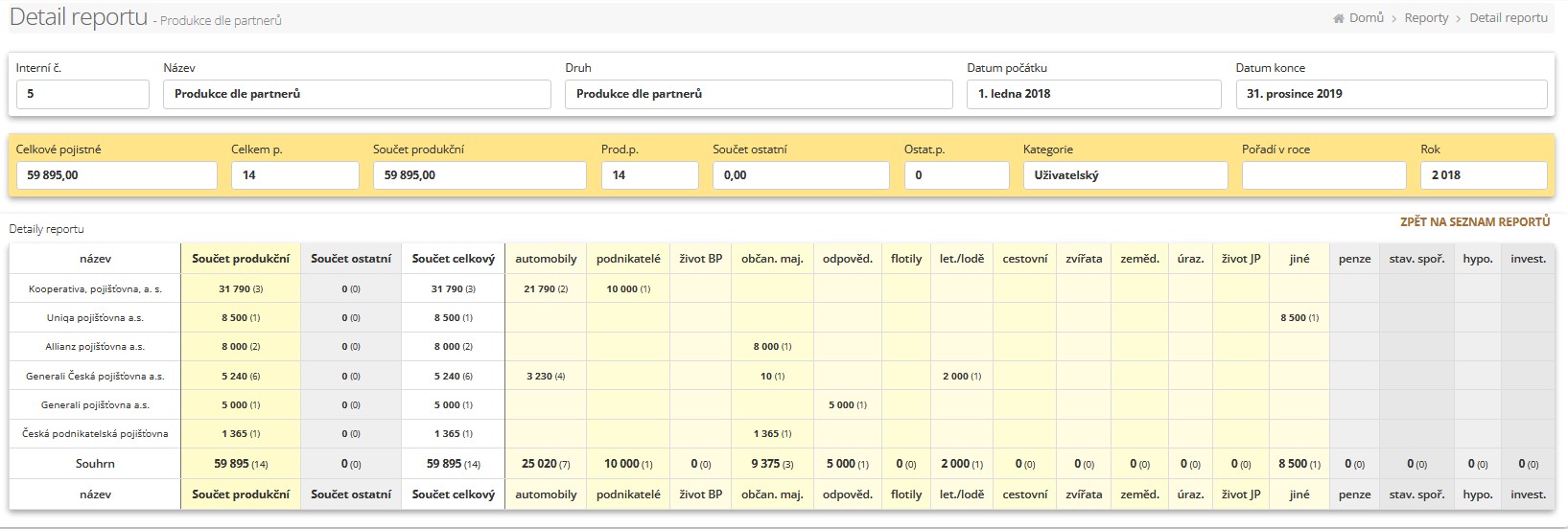
Task: Click top odpověd. column header
Action: [848, 259]
